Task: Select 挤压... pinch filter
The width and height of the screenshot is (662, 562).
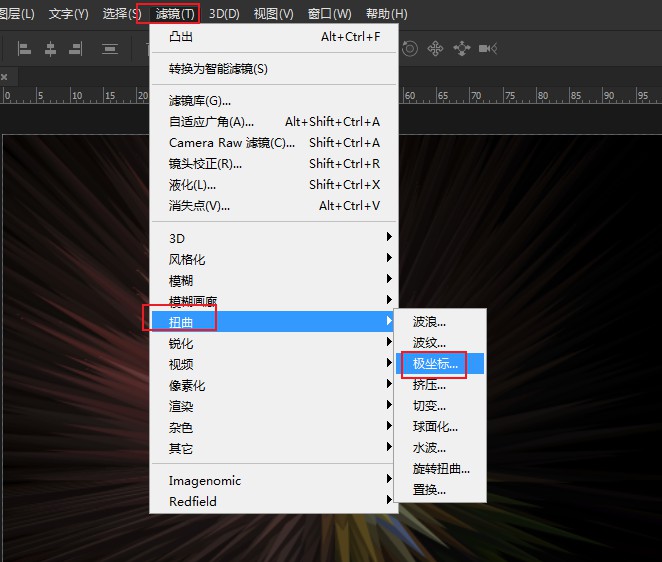Action: (440, 385)
